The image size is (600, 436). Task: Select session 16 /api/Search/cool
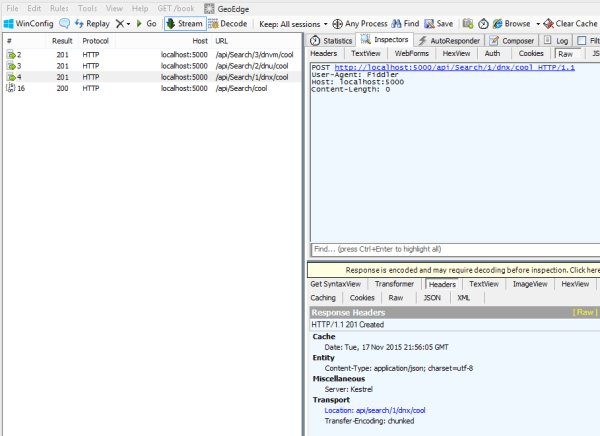pos(152,88)
